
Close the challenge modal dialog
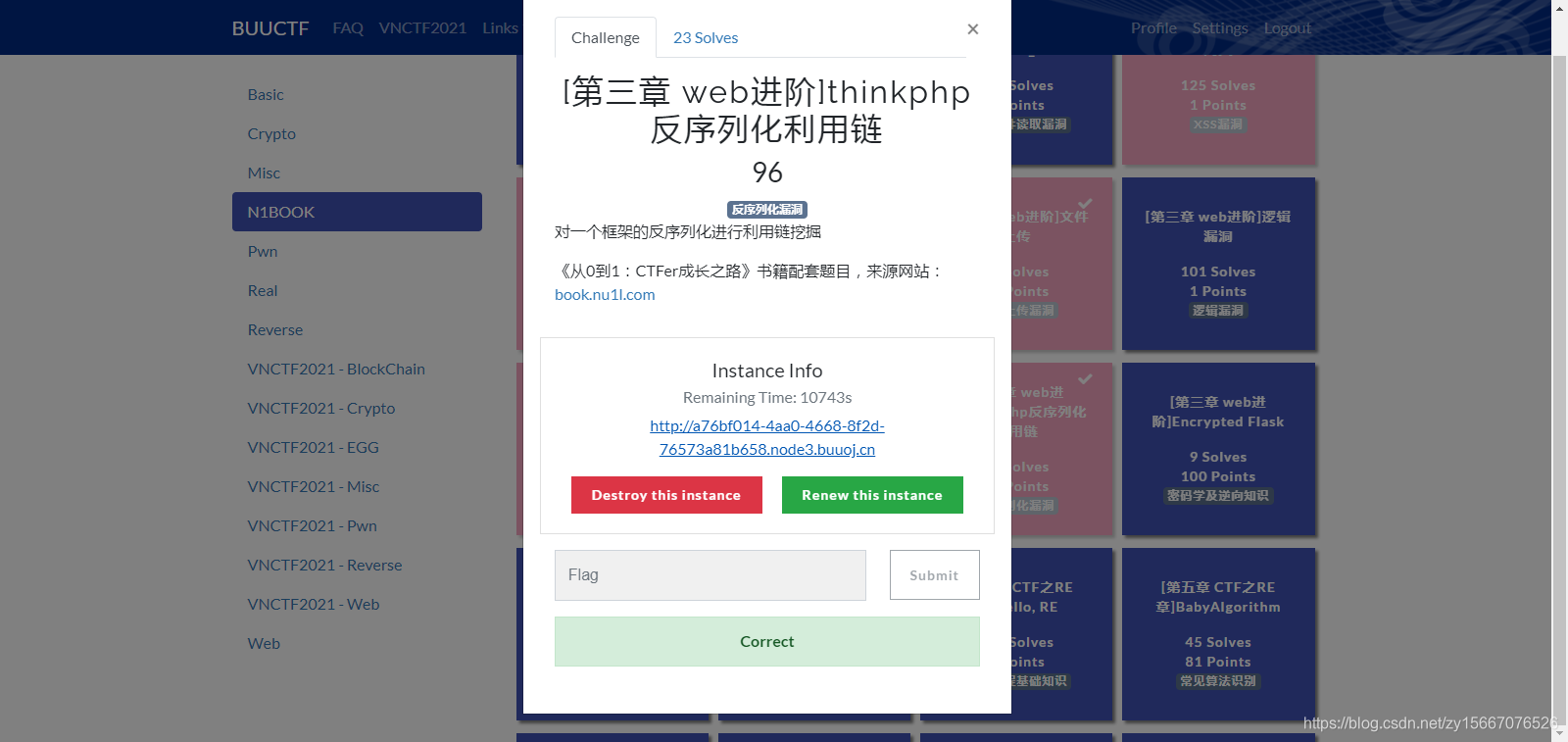[972, 29]
